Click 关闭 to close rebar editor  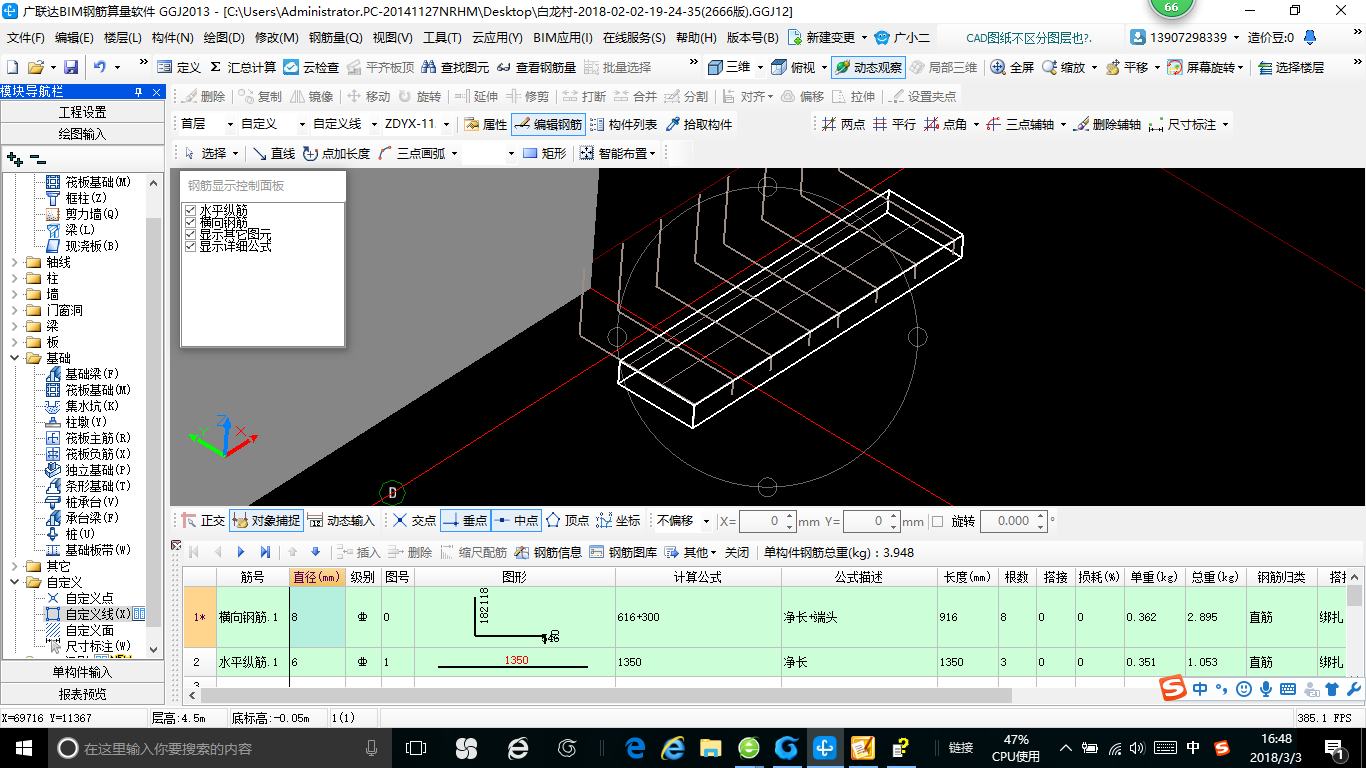737,552
